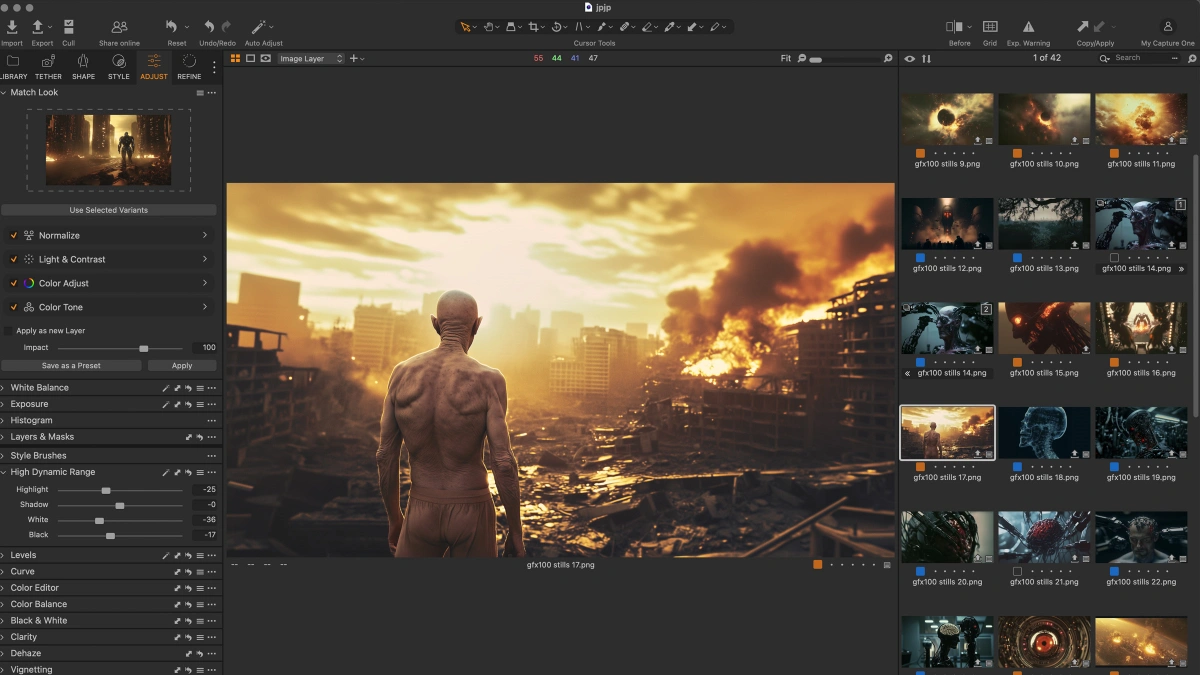This screenshot has width=1200, height=675.
Task: Uncheck the Light & Contrast checkbox
Action: coord(14,259)
